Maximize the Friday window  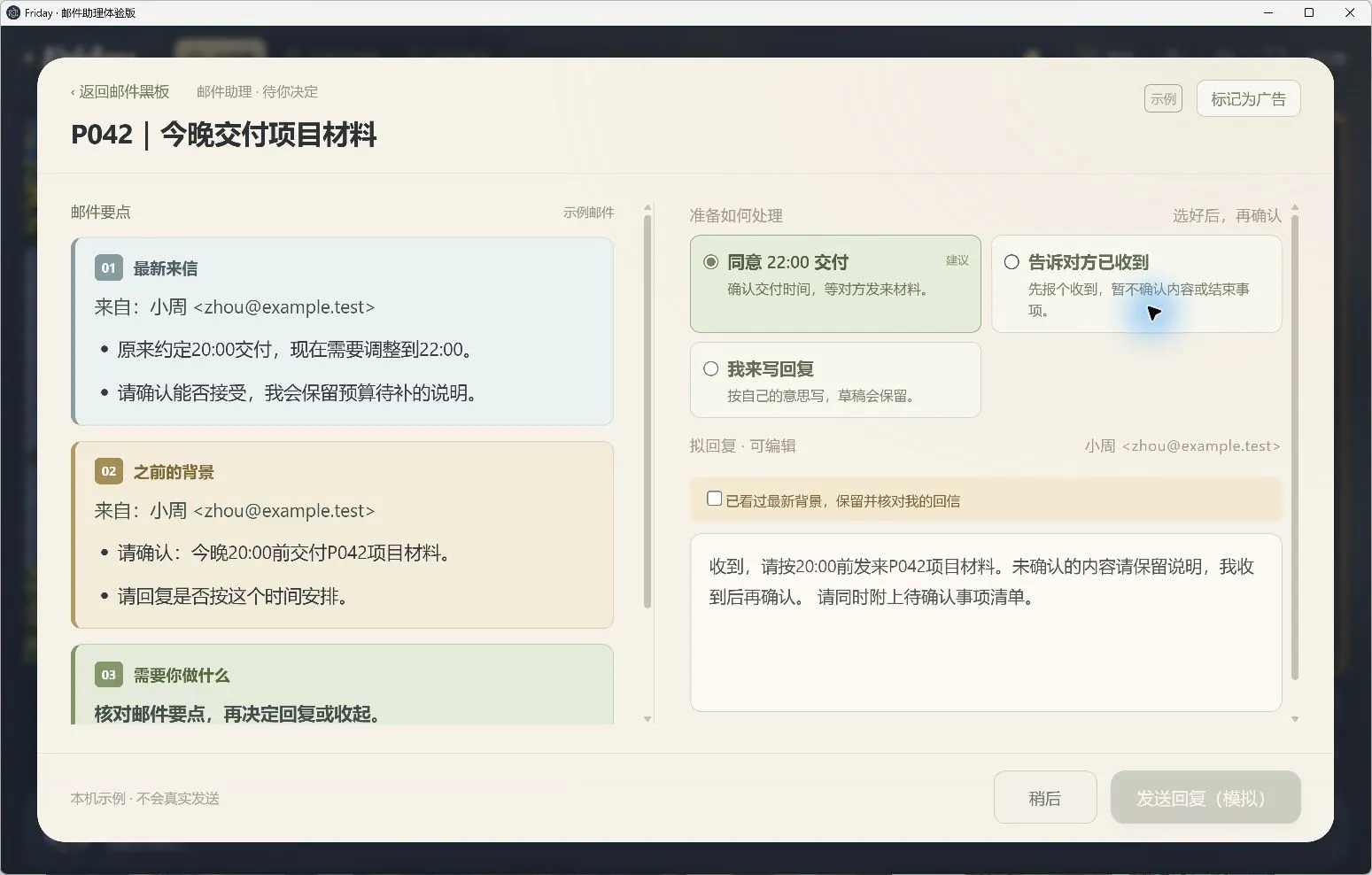coord(1308,12)
